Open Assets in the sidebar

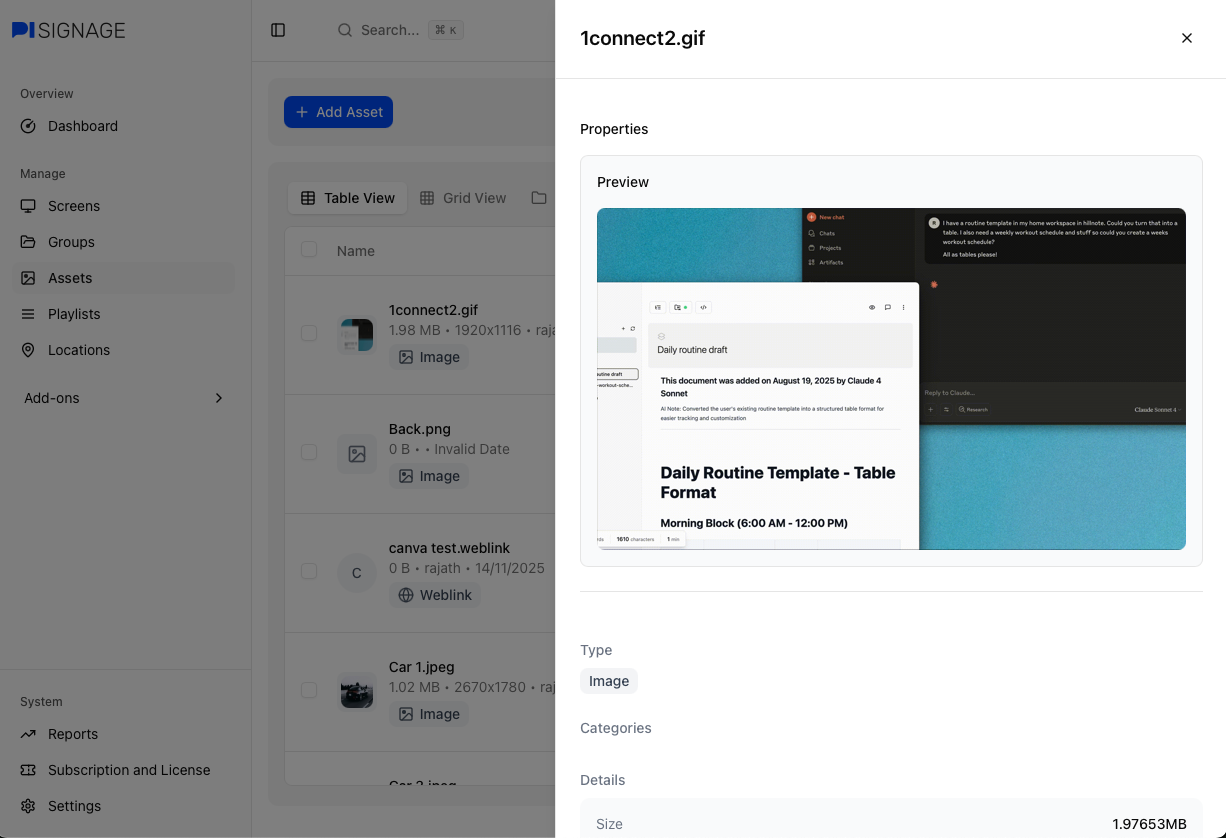pyautogui.click(x=70, y=278)
